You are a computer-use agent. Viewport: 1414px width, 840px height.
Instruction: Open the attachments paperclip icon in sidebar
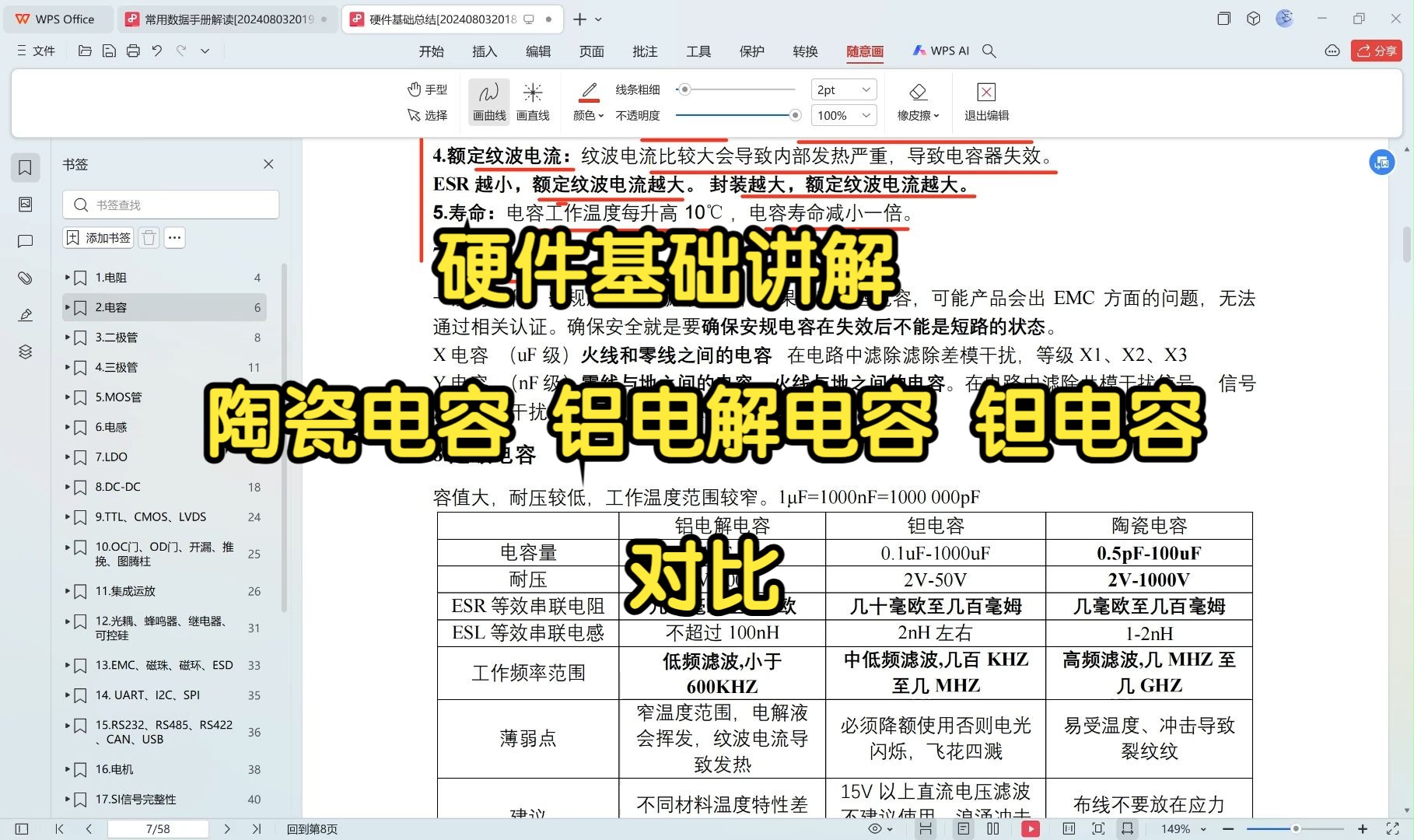click(25, 278)
